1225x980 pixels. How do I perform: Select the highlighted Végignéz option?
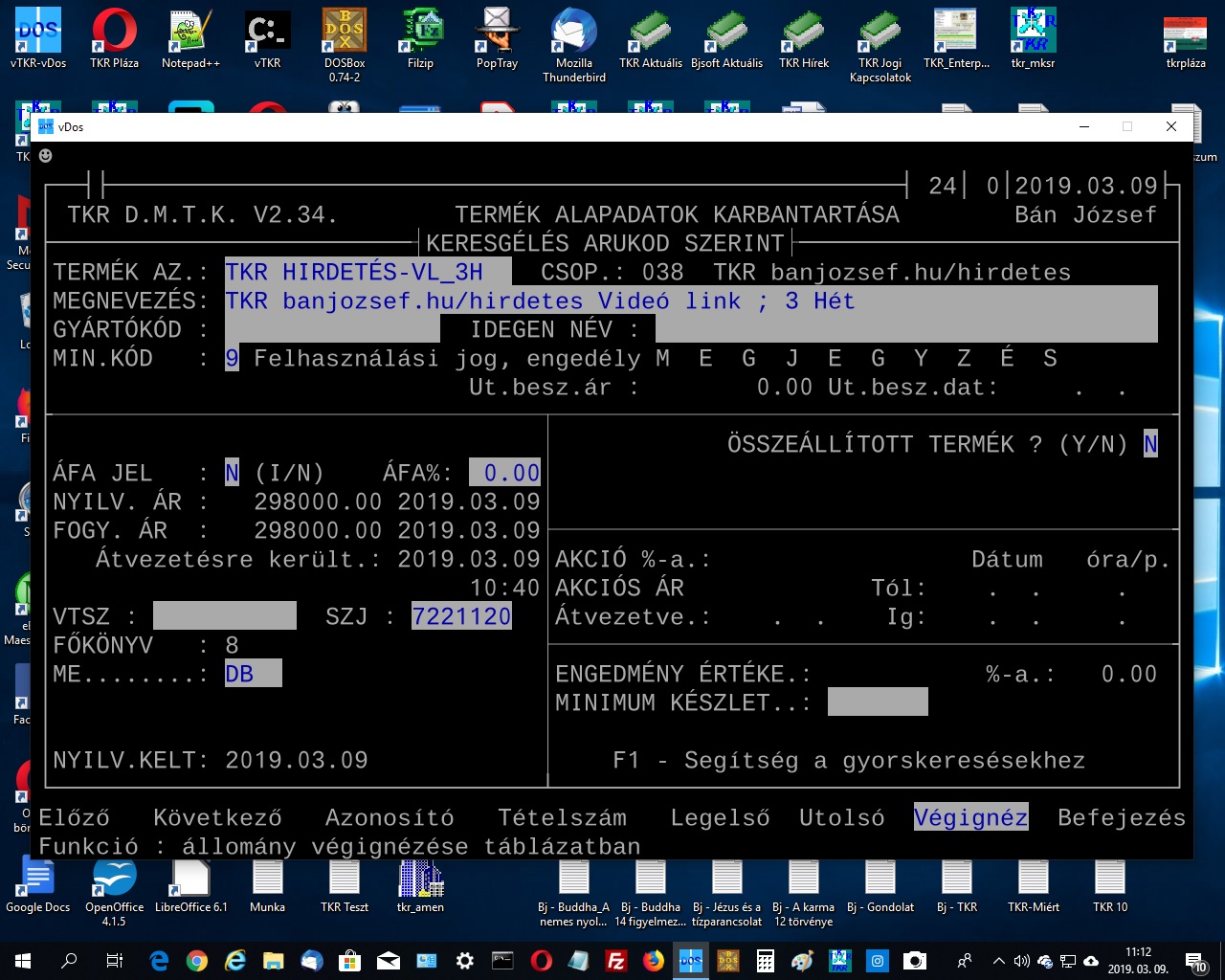tap(970, 817)
